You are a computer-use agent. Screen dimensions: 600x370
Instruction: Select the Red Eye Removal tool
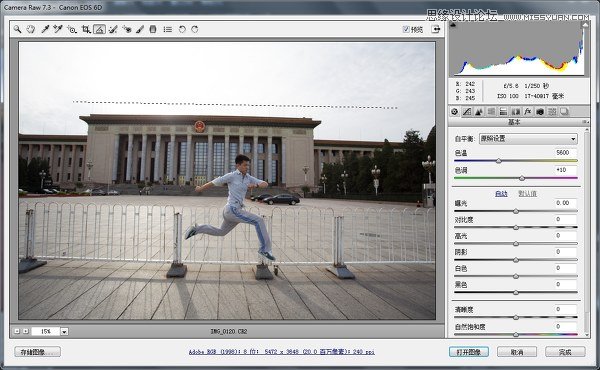pos(127,29)
